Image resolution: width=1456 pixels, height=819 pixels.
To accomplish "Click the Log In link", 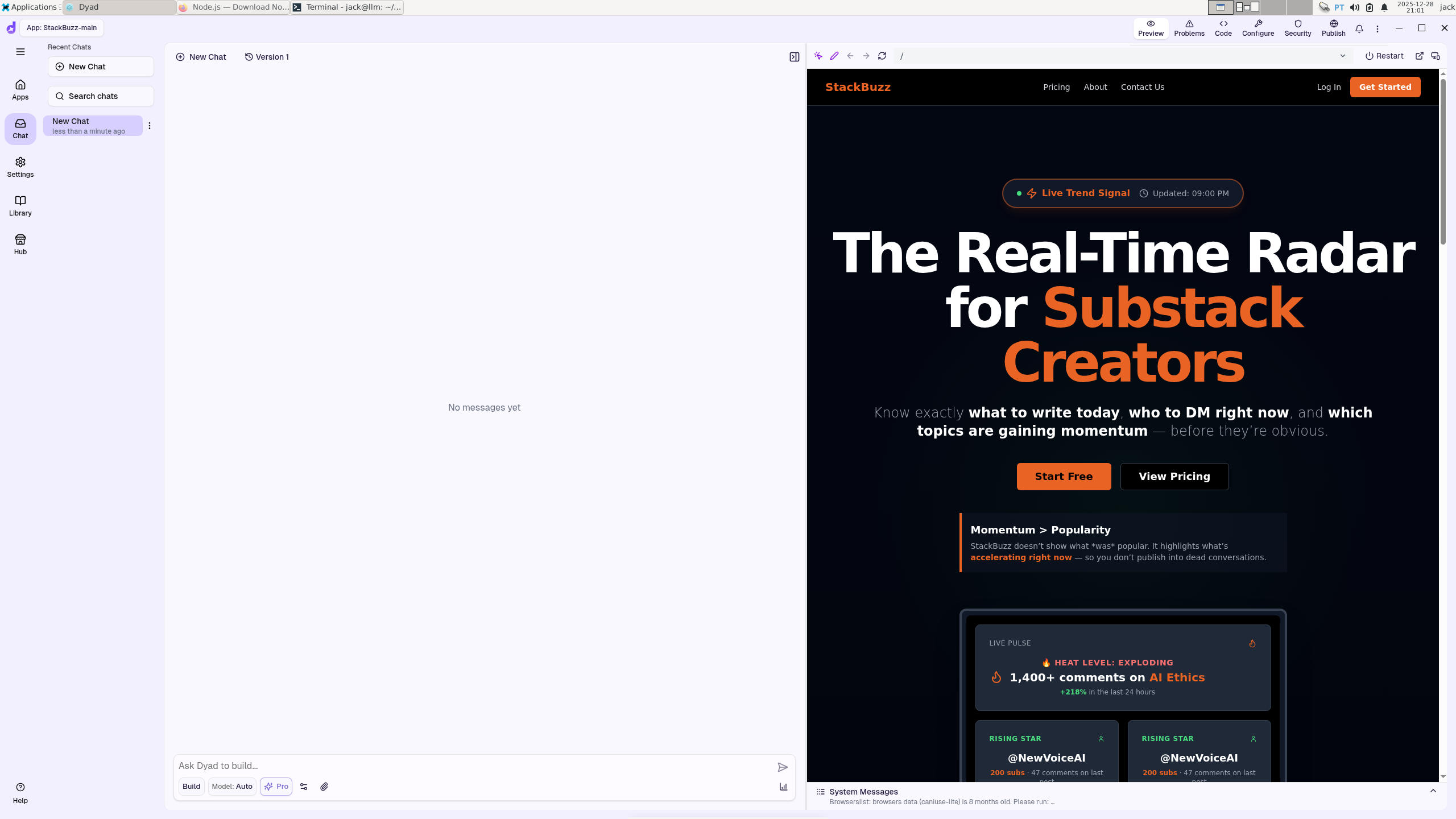I will pos(1329,87).
